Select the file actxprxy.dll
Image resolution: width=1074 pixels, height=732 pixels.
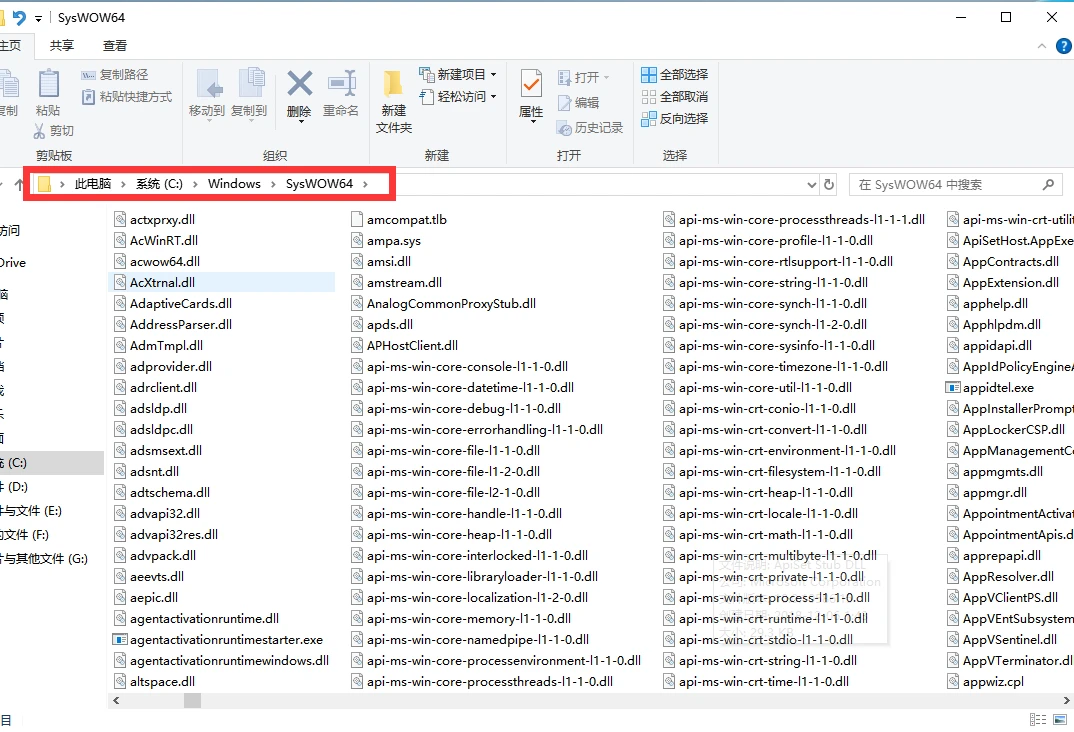pos(162,219)
